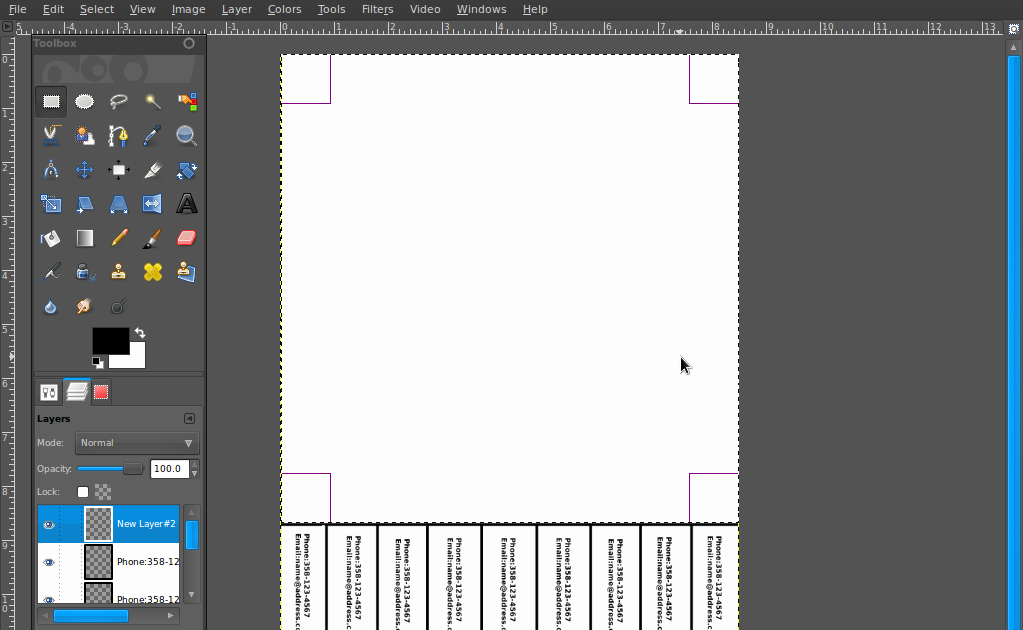Choose the Bucket Fill tool

(51, 238)
